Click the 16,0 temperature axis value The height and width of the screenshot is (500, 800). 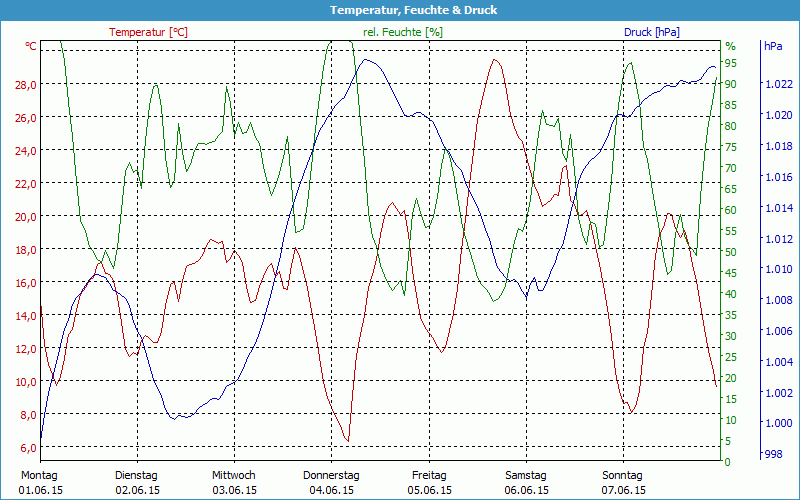point(26,282)
